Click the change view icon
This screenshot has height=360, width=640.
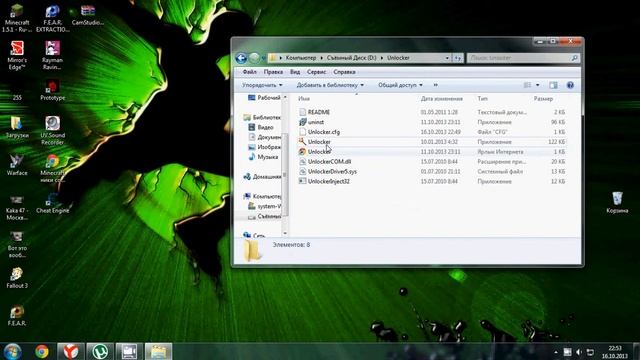[527, 85]
